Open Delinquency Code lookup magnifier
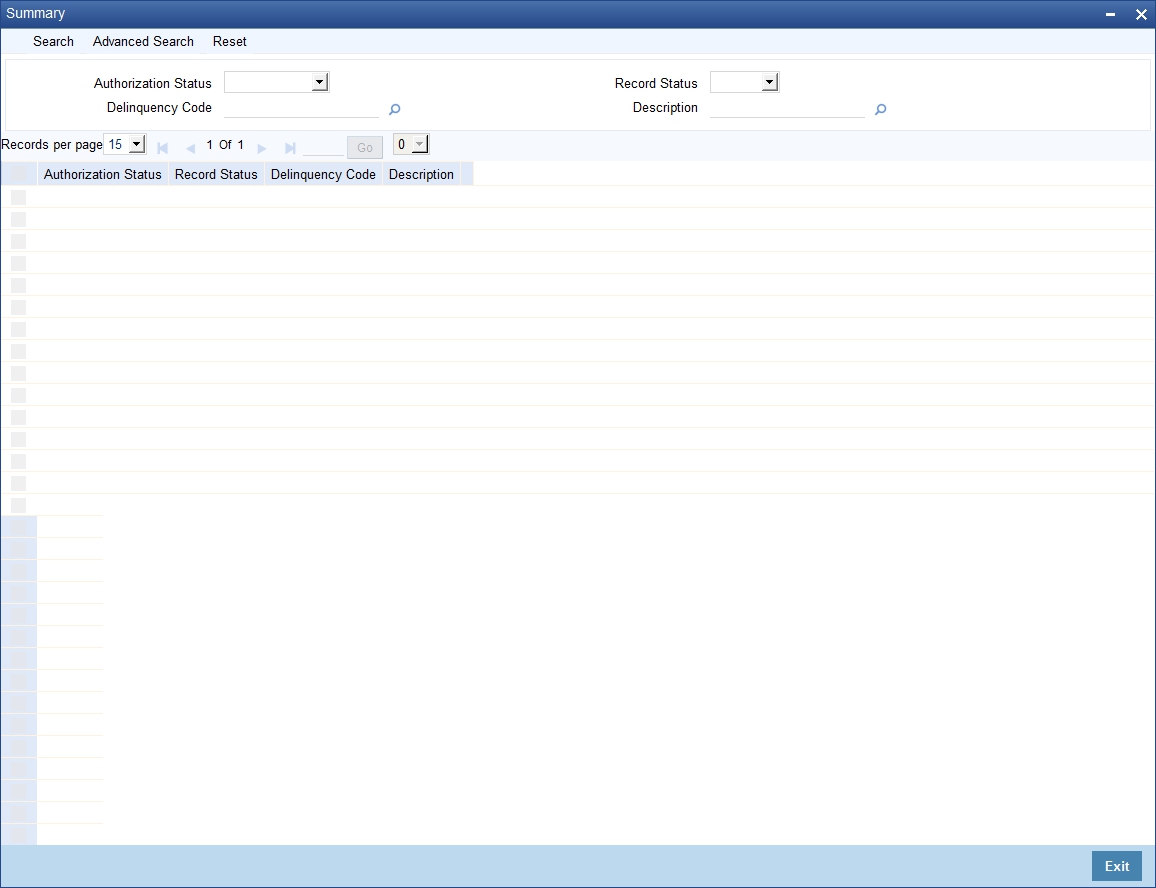Viewport: 1156px width, 888px height. (x=394, y=109)
